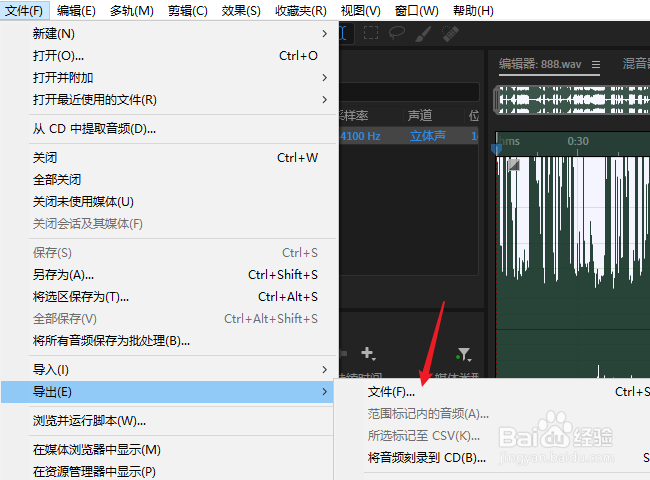Screen dimensions: 650x480
Task: Click the 0:30 mark on the timeline ruler
Action: tap(578, 141)
